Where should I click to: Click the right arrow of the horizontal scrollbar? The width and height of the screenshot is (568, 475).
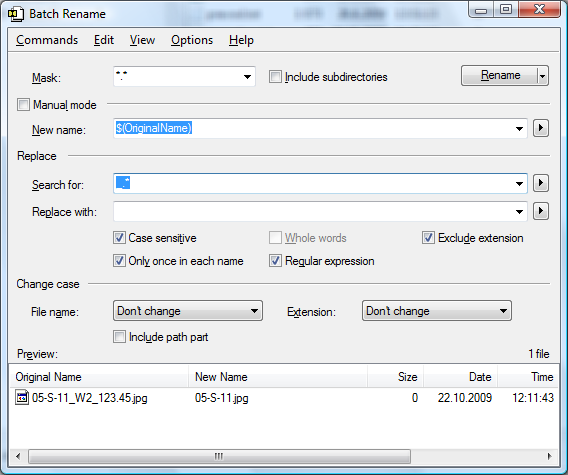point(550,456)
